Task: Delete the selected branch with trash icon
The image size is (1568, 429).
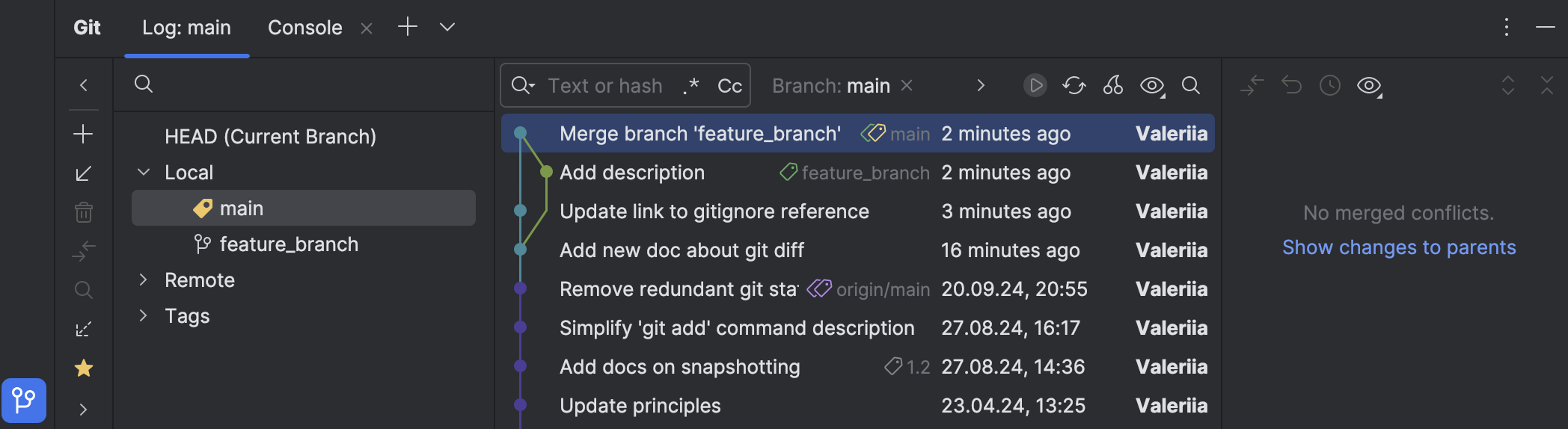Action: pos(84,212)
